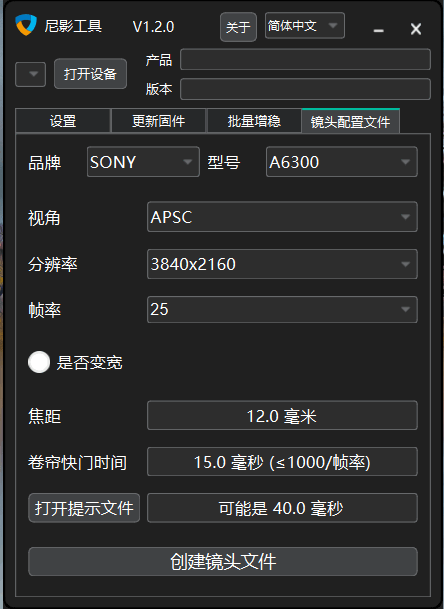Click the 打开设备 button
This screenshot has width=444, height=609.
[x=90, y=74]
